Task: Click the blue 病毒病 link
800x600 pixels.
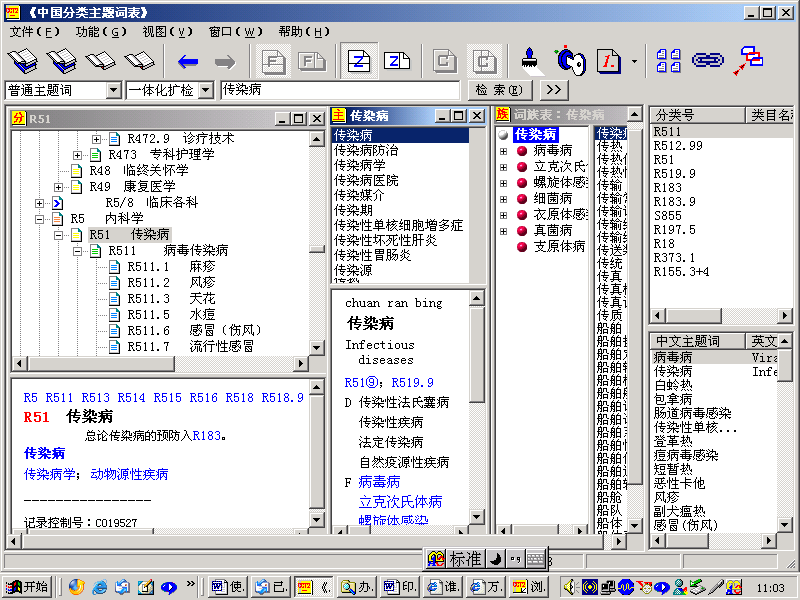Action: pyautogui.click(x=379, y=482)
